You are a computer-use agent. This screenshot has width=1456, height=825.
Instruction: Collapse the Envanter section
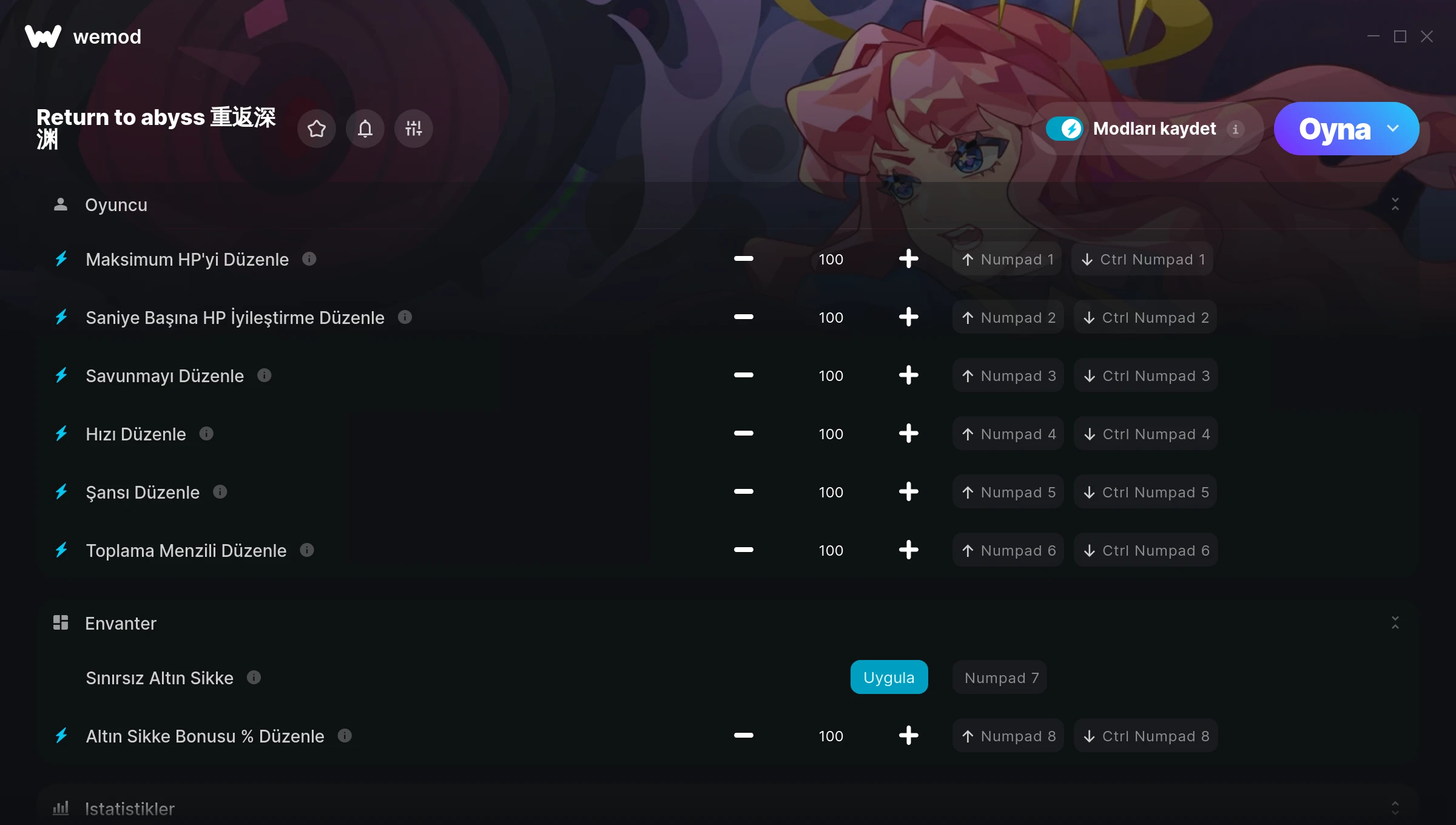[1395, 623]
